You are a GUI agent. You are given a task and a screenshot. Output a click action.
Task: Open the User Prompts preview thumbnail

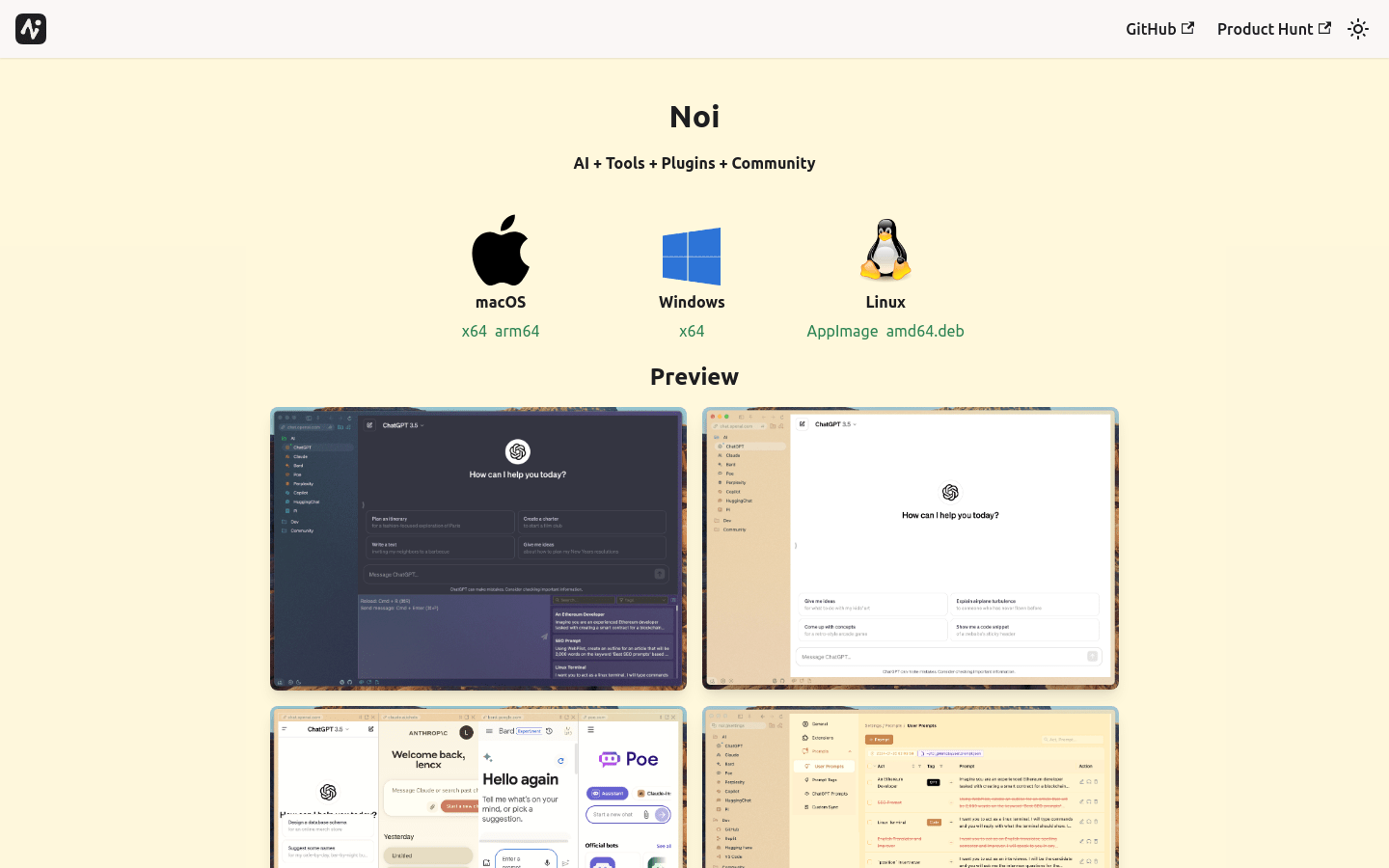pos(911,787)
